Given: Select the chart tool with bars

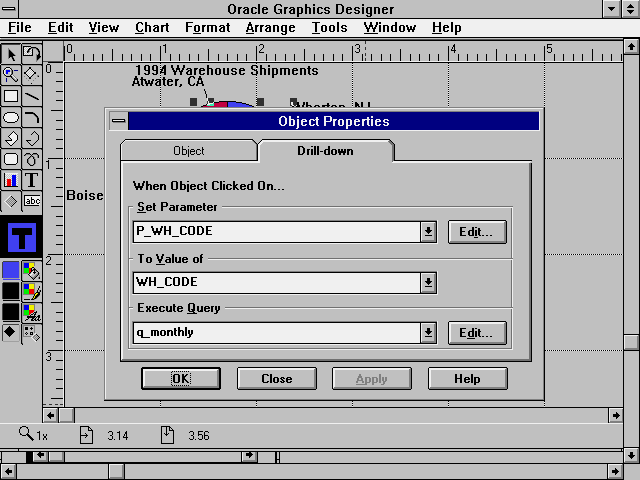Looking at the screenshot, I should pyautogui.click(x=11, y=180).
